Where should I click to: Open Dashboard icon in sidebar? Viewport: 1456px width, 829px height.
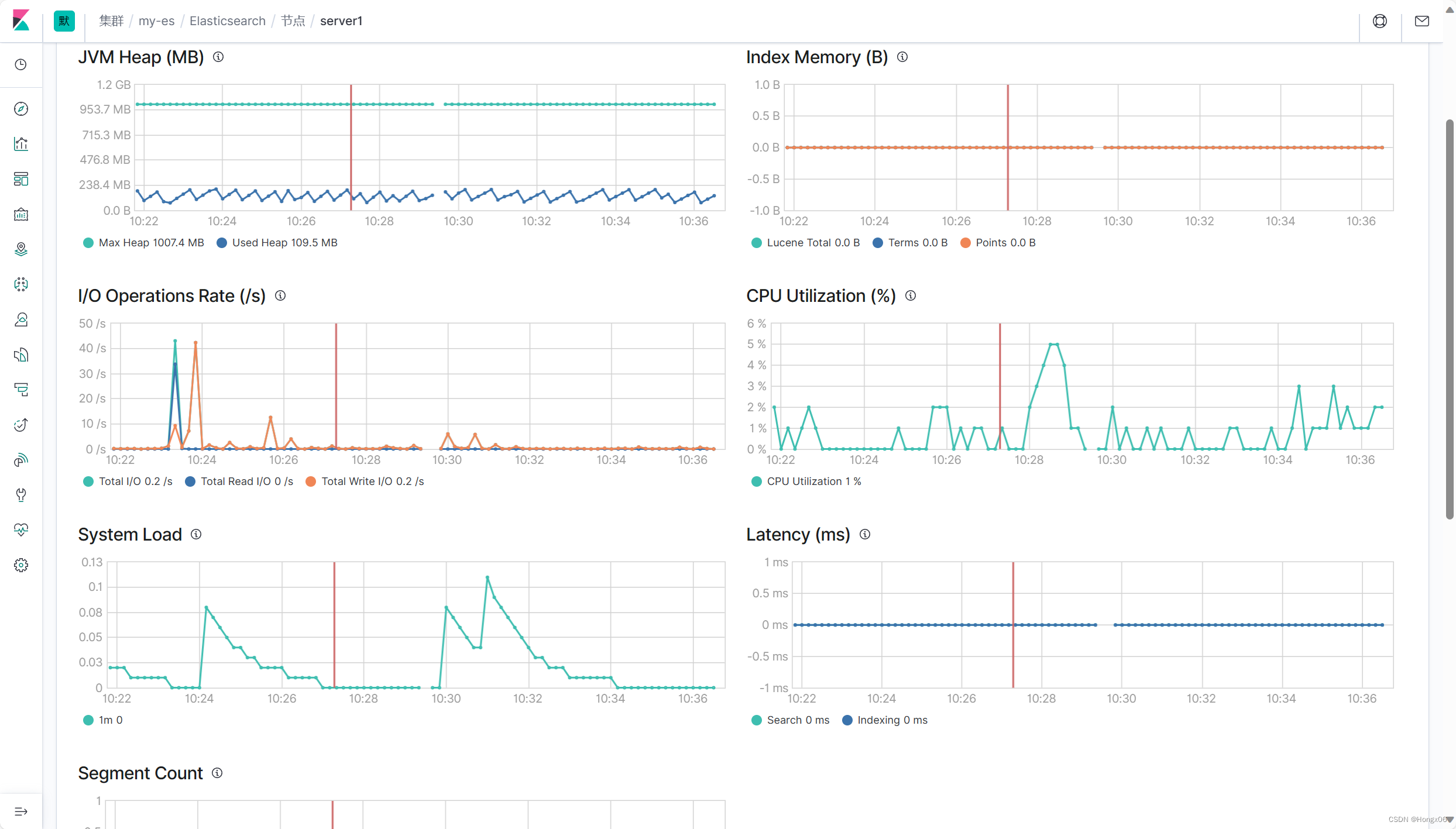tap(21, 179)
